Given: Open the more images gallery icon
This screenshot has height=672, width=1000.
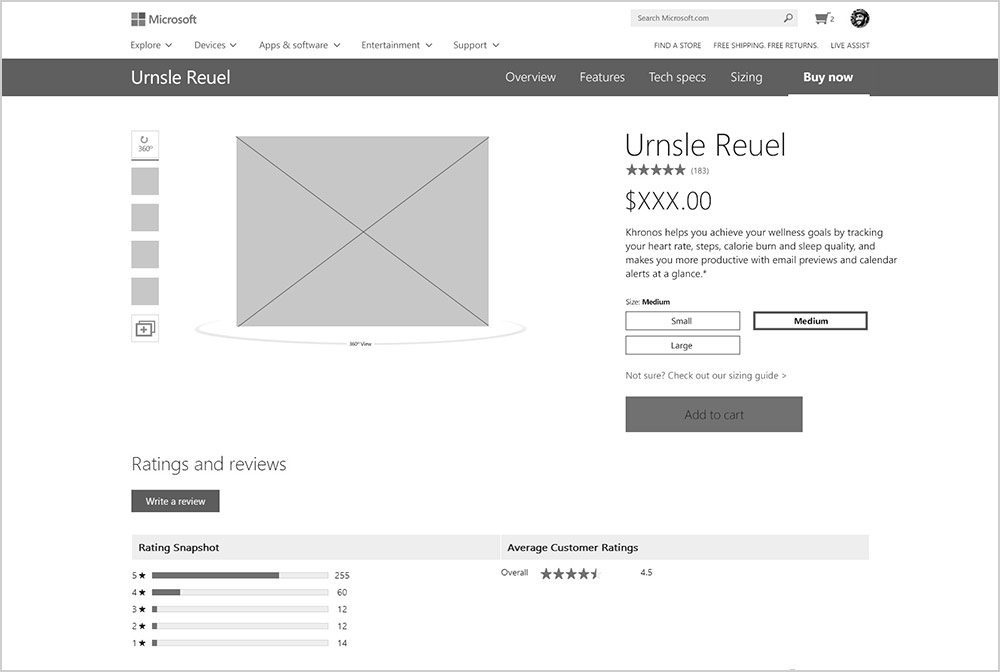Looking at the screenshot, I should [145, 328].
